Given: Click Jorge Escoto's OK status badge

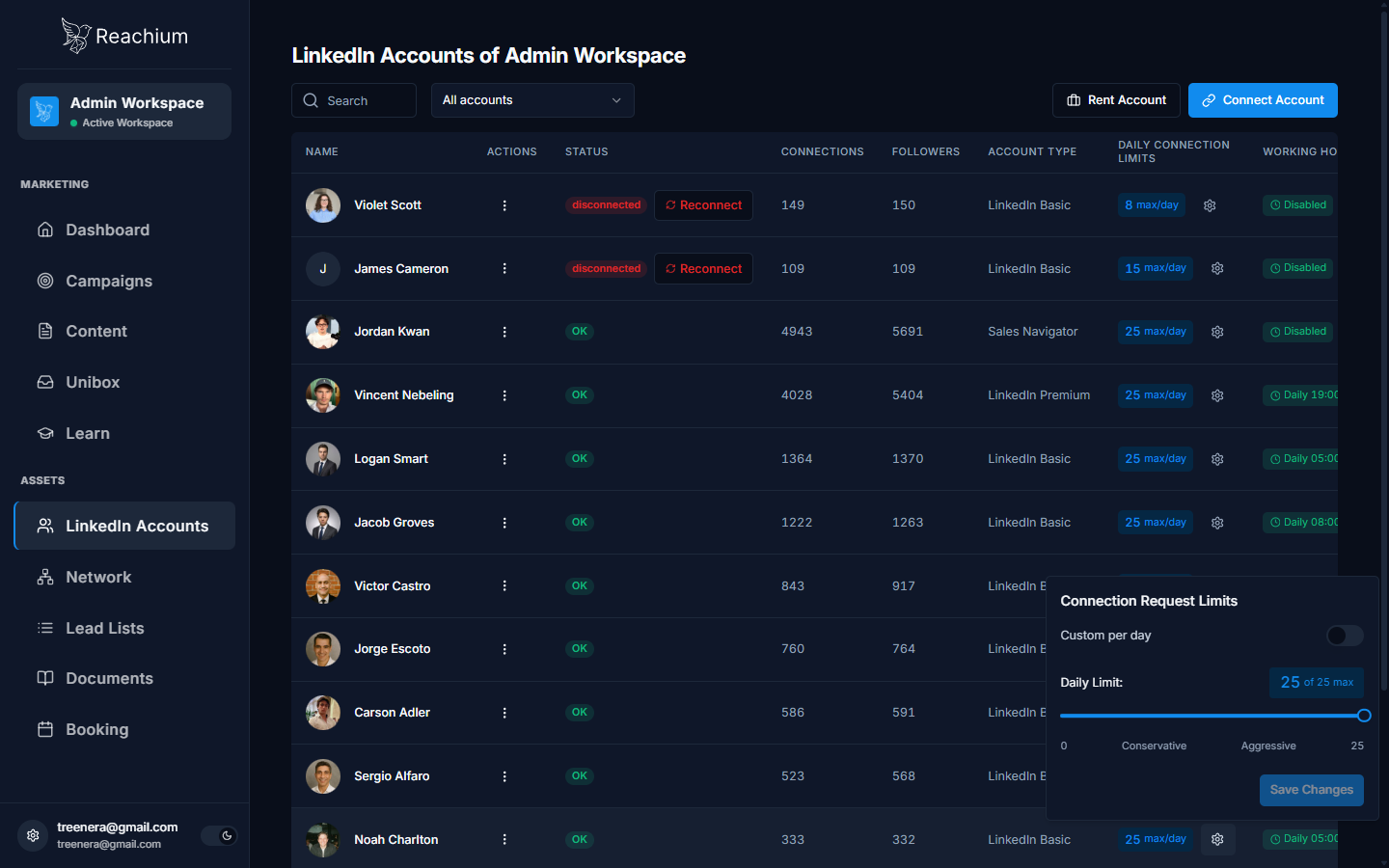Looking at the screenshot, I should click(580, 649).
